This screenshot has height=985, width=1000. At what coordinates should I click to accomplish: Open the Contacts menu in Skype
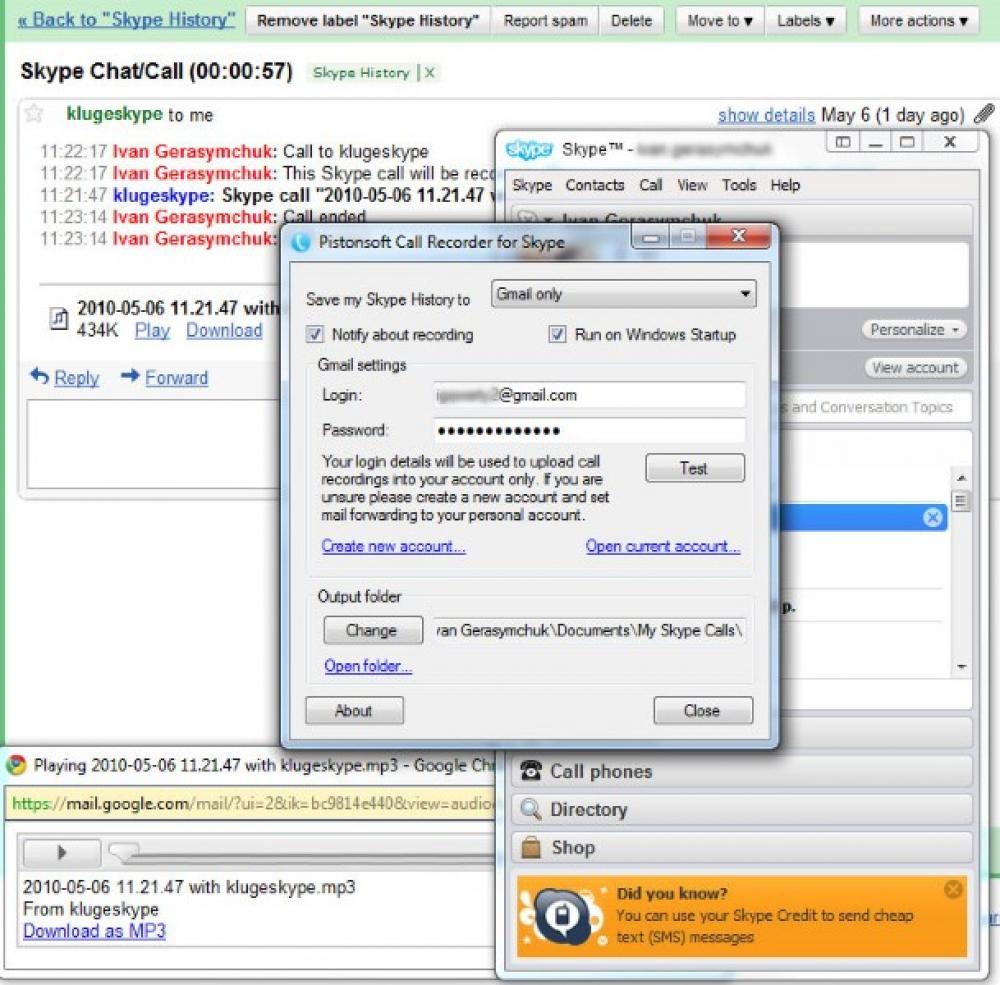[595, 185]
